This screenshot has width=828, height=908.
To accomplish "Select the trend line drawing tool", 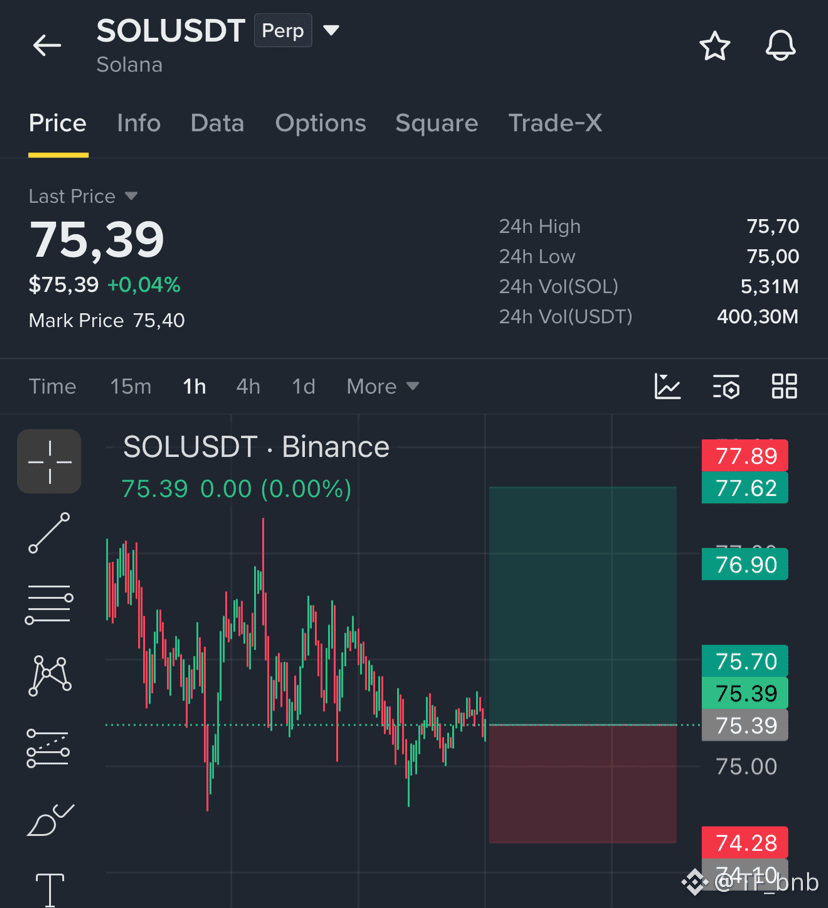I will click(49, 533).
